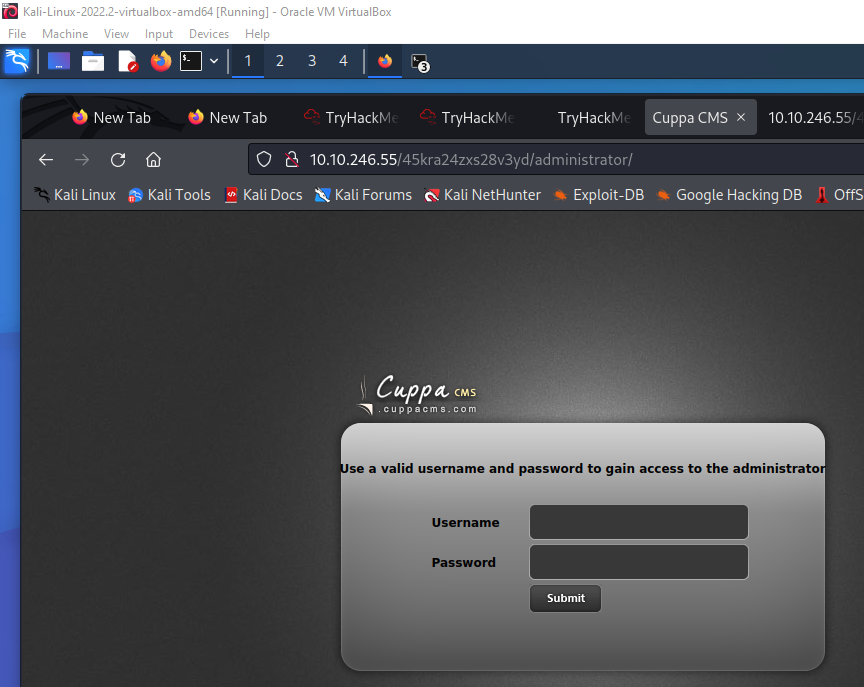Select the grouped terminal windows taskbar icon
Image resolution: width=864 pixels, height=687 pixels.
point(420,62)
